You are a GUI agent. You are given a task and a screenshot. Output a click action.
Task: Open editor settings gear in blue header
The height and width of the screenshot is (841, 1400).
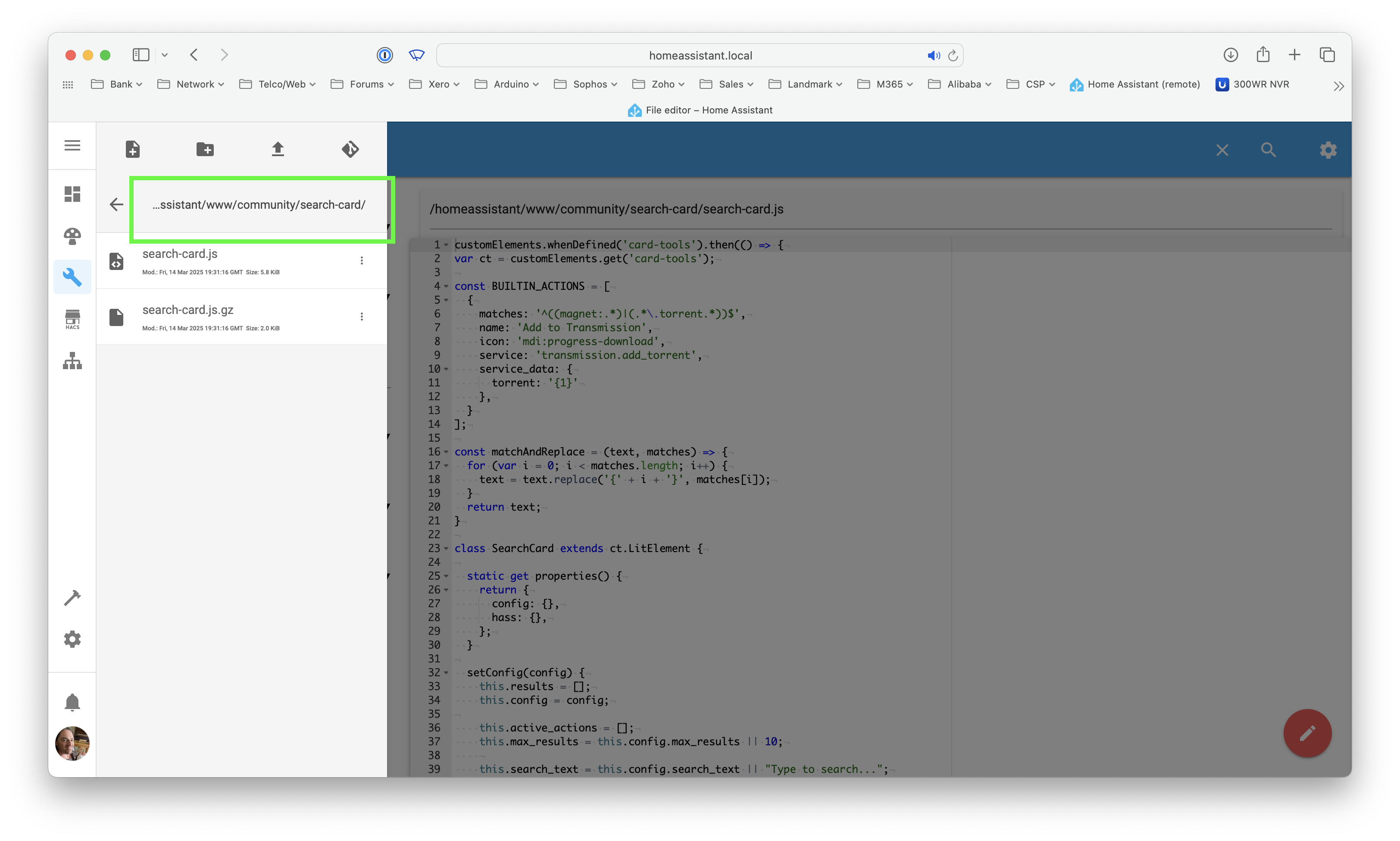coord(1328,150)
